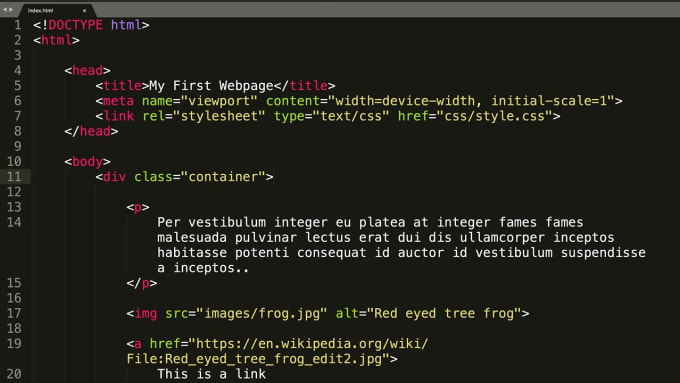Click the 'This is a link' text
This screenshot has height=383, width=680.
coord(211,374)
